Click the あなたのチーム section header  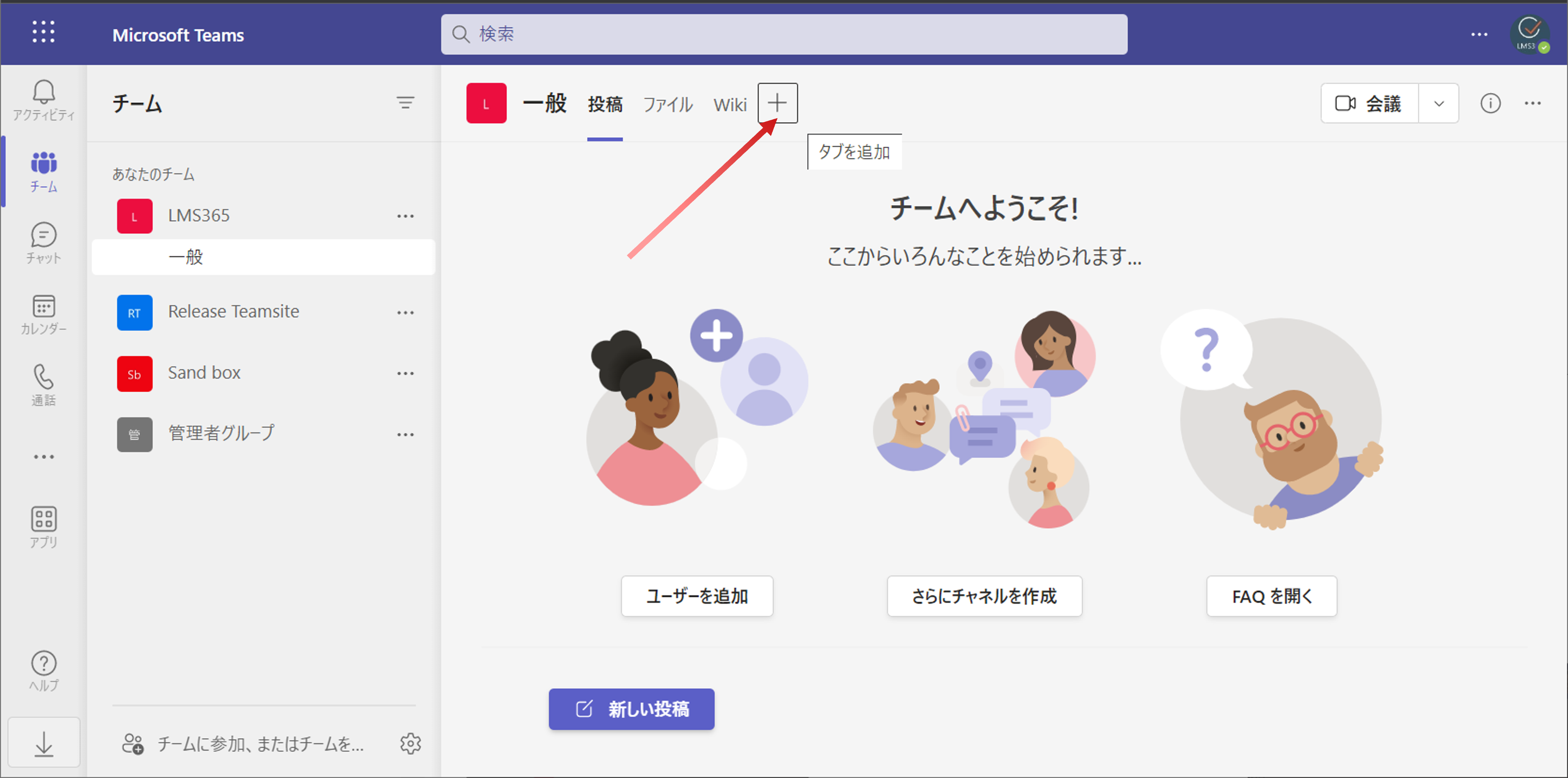pos(153,174)
